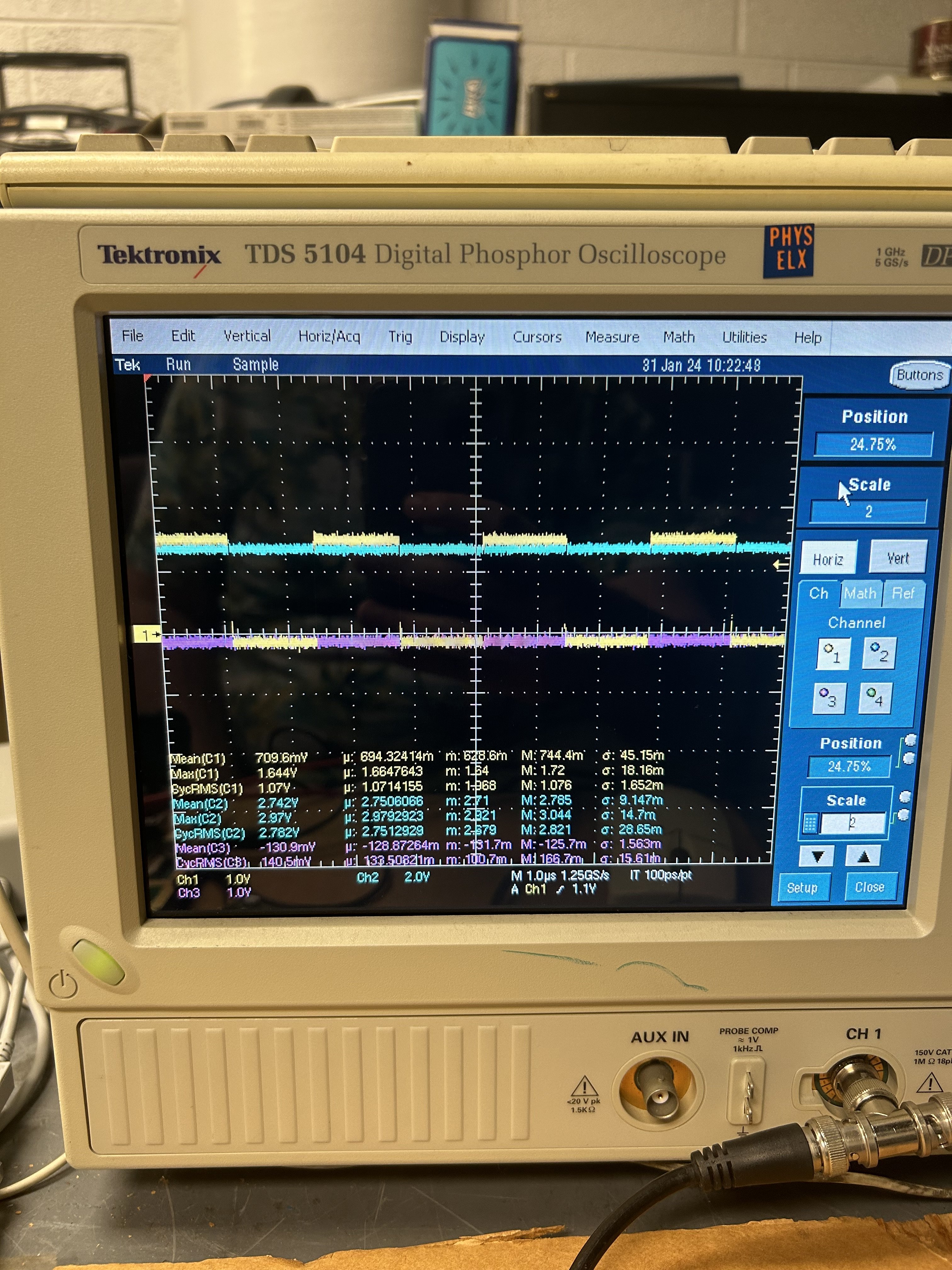The height and width of the screenshot is (1270, 952).
Task: Select the Horiz button in the side panel
Action: pyautogui.click(x=828, y=558)
